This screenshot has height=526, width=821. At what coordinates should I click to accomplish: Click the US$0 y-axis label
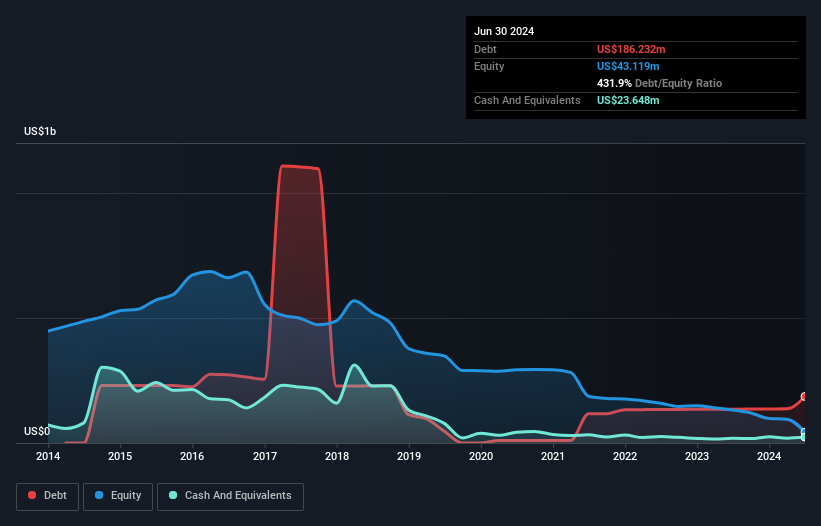coord(37,431)
